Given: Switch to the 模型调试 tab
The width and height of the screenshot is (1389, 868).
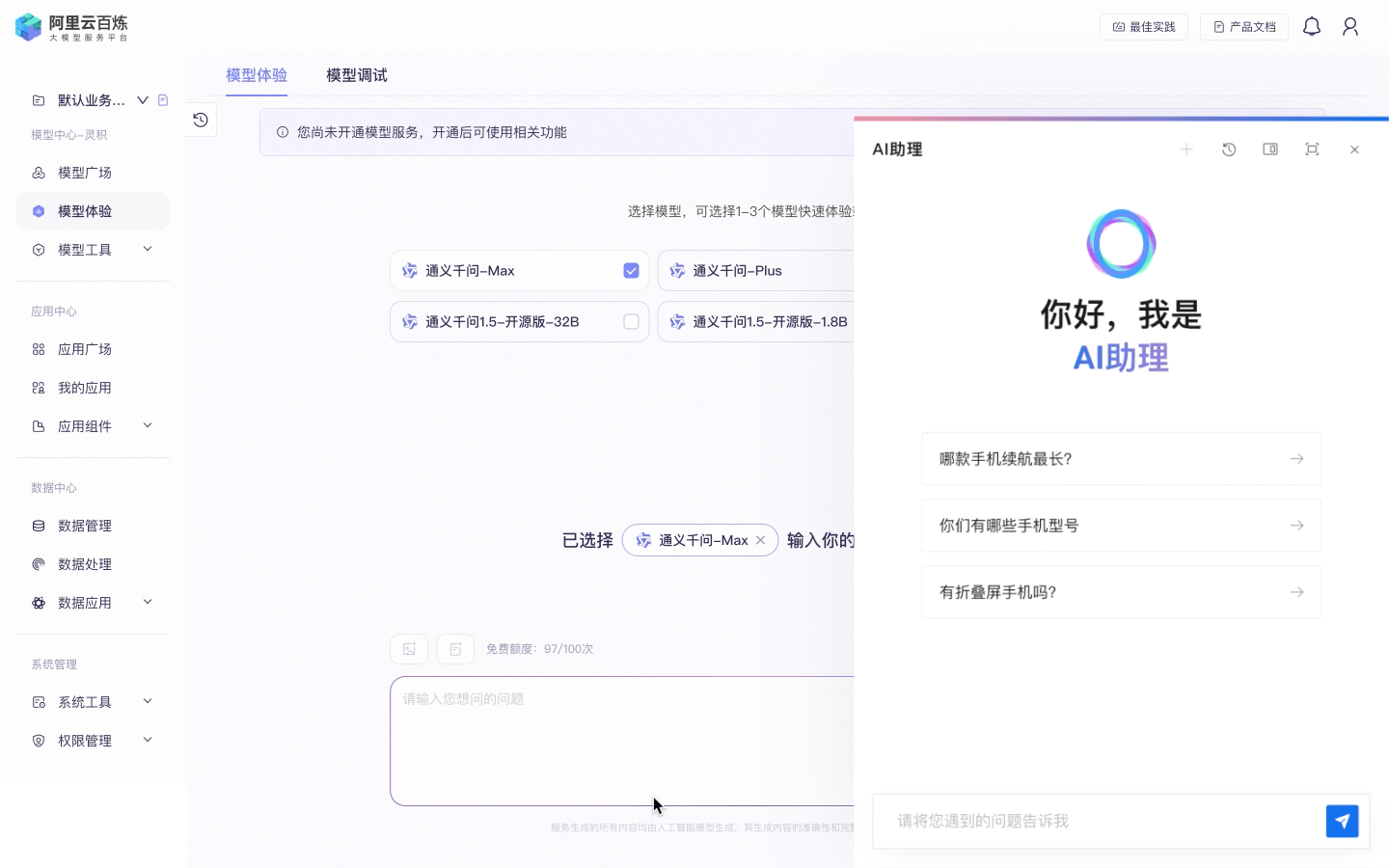Looking at the screenshot, I should click(x=357, y=75).
